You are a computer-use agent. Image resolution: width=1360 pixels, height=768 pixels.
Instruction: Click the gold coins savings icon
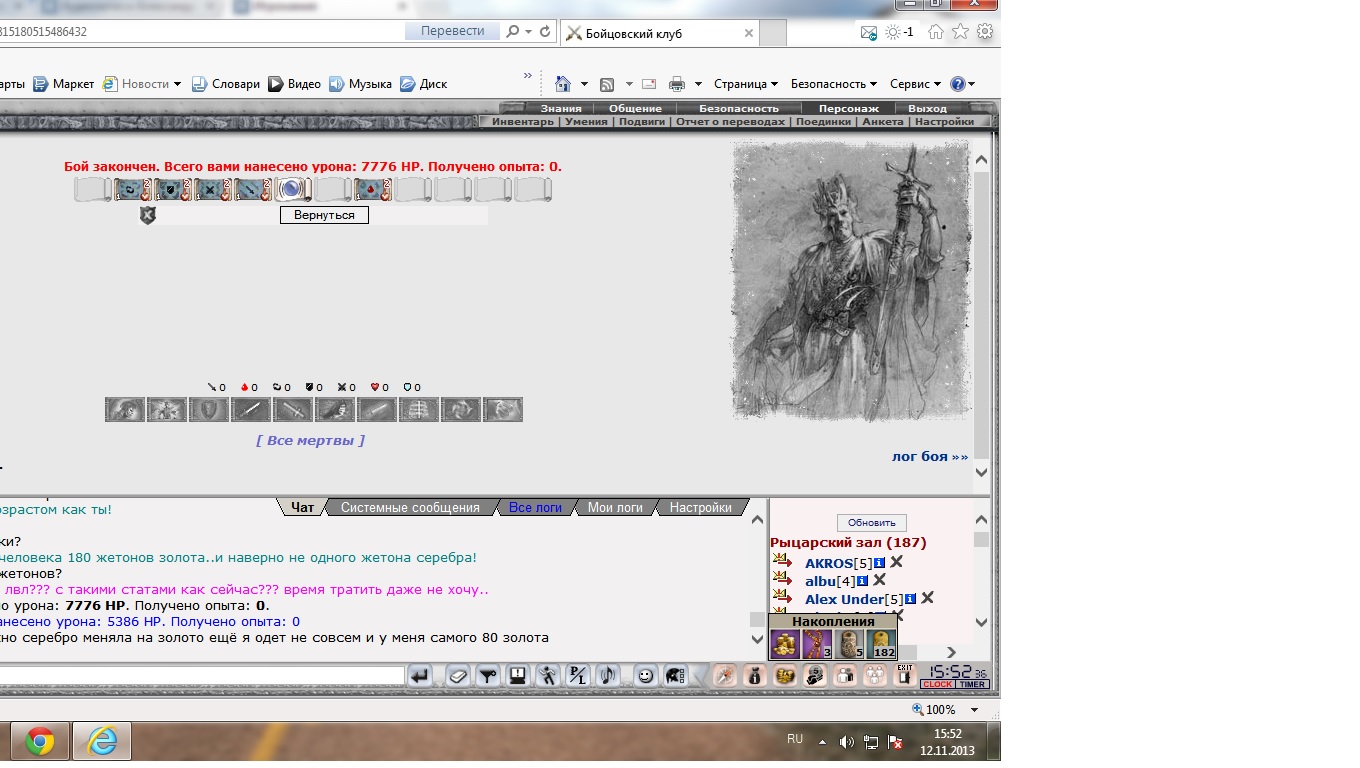coord(785,644)
